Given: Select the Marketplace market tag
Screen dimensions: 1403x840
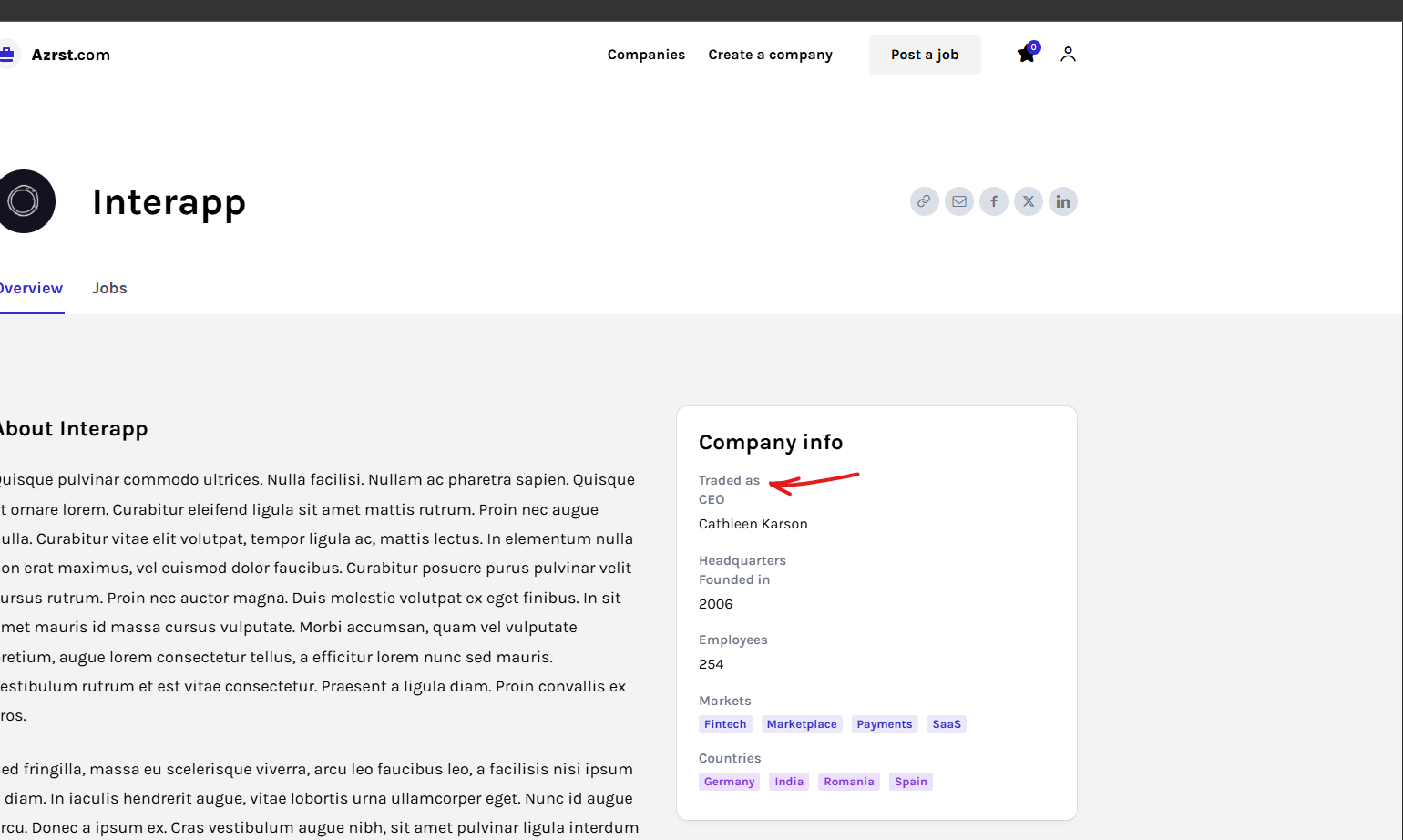Looking at the screenshot, I should [802, 724].
